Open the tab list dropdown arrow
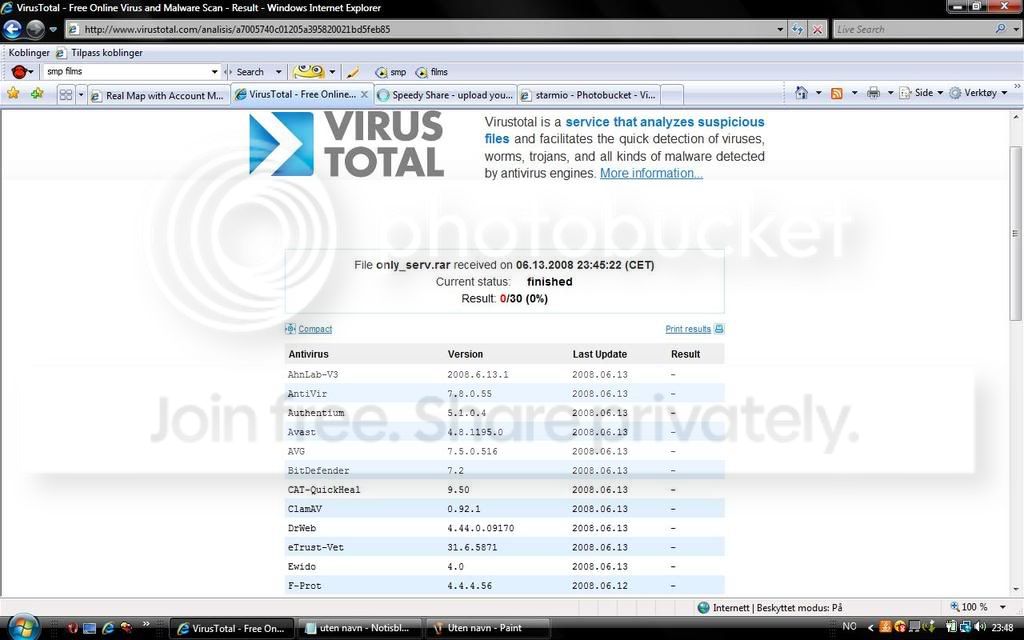Image resolution: width=1024 pixels, height=640 pixels. point(81,95)
